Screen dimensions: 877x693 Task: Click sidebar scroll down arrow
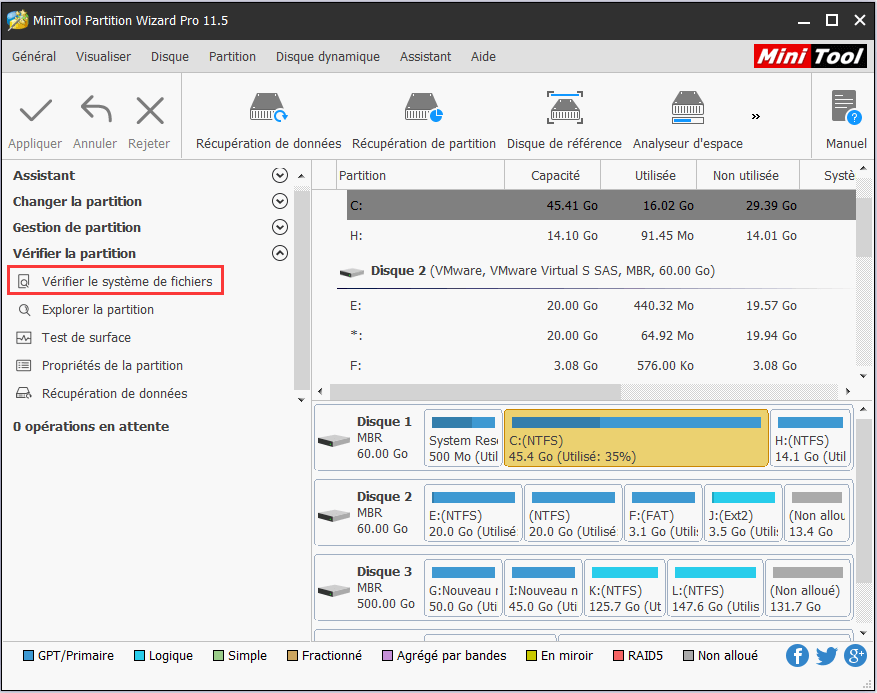pyautogui.click(x=301, y=400)
